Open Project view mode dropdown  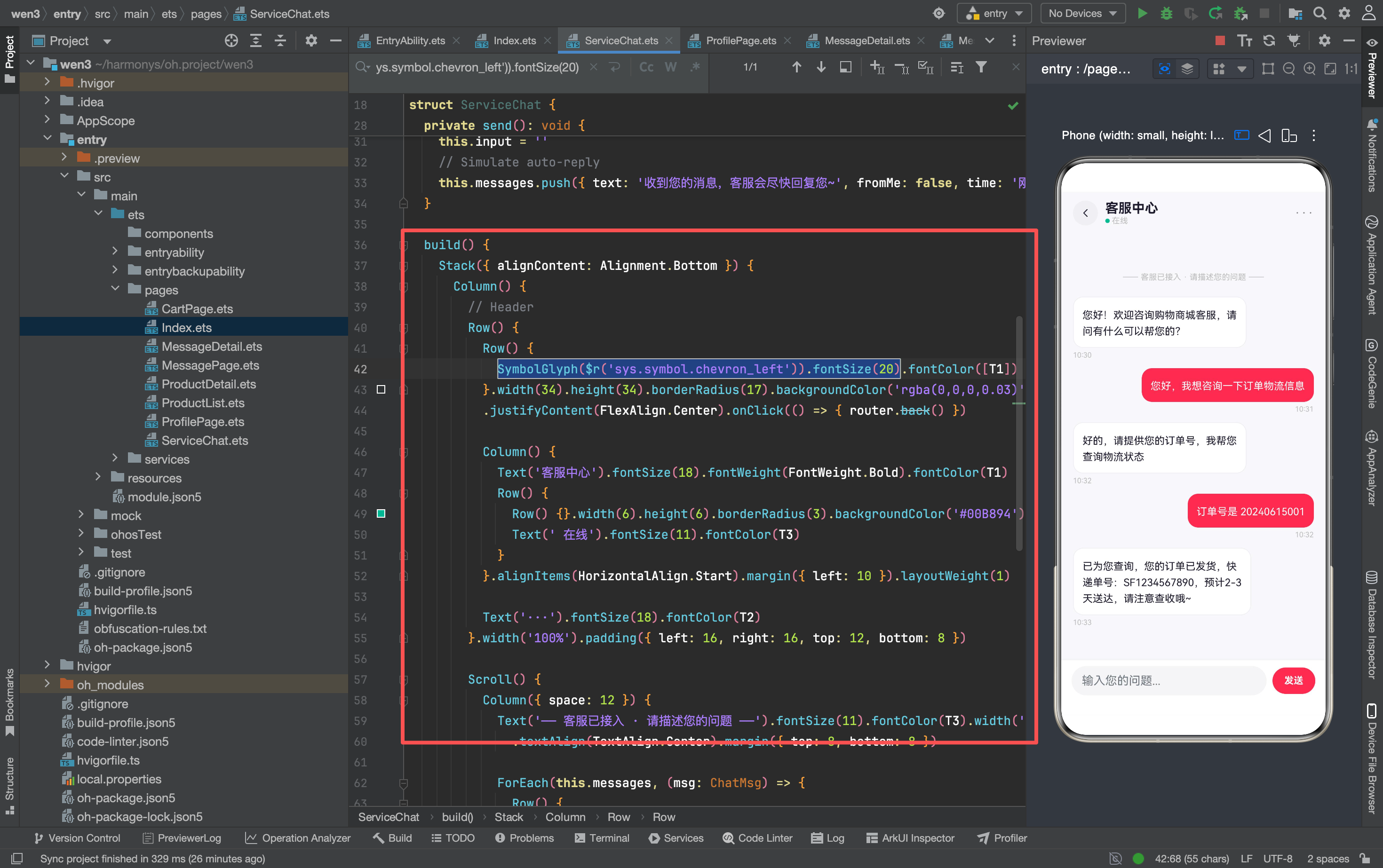107,41
